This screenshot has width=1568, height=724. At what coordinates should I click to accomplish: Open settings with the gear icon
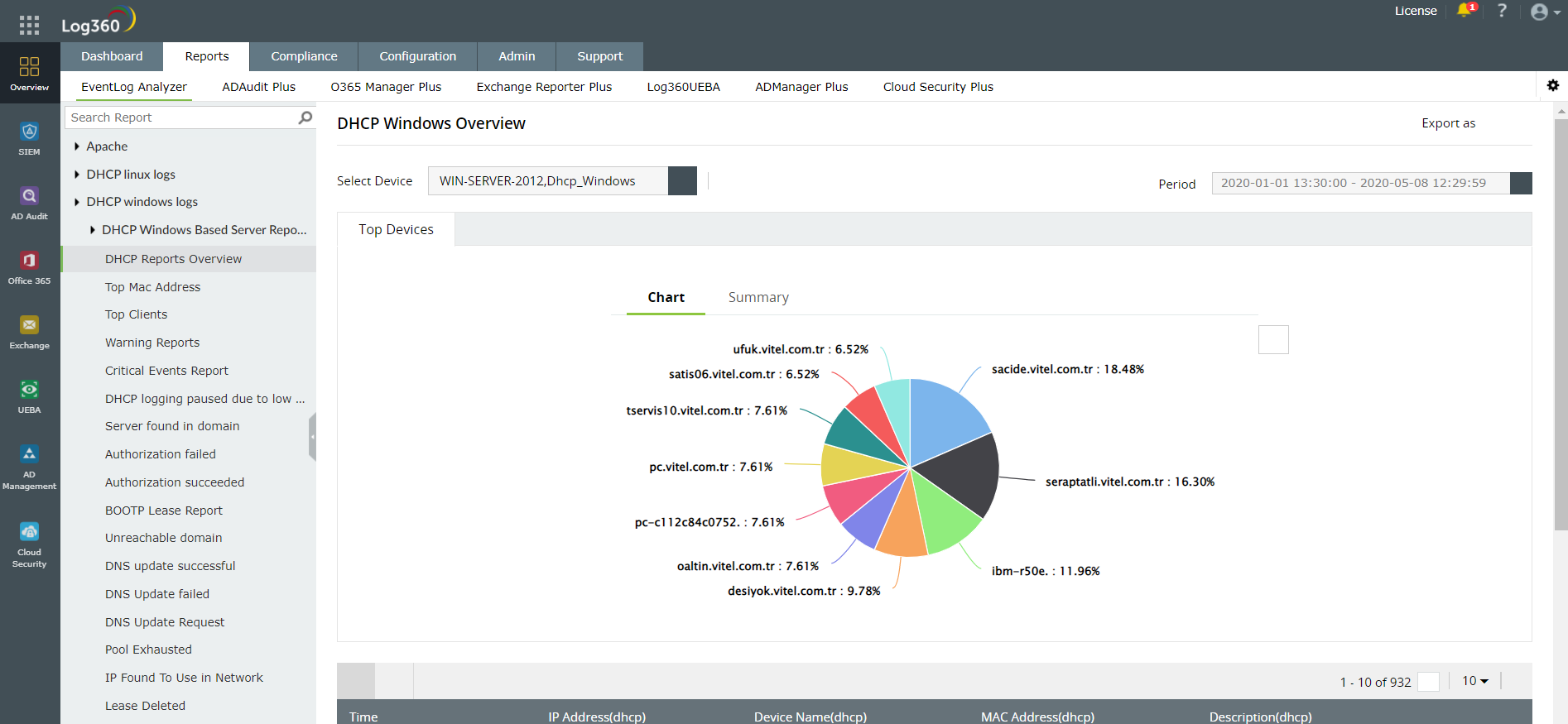pos(1552,85)
